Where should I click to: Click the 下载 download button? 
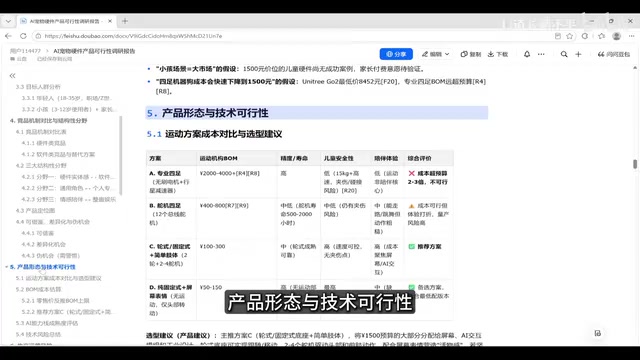(498, 54)
